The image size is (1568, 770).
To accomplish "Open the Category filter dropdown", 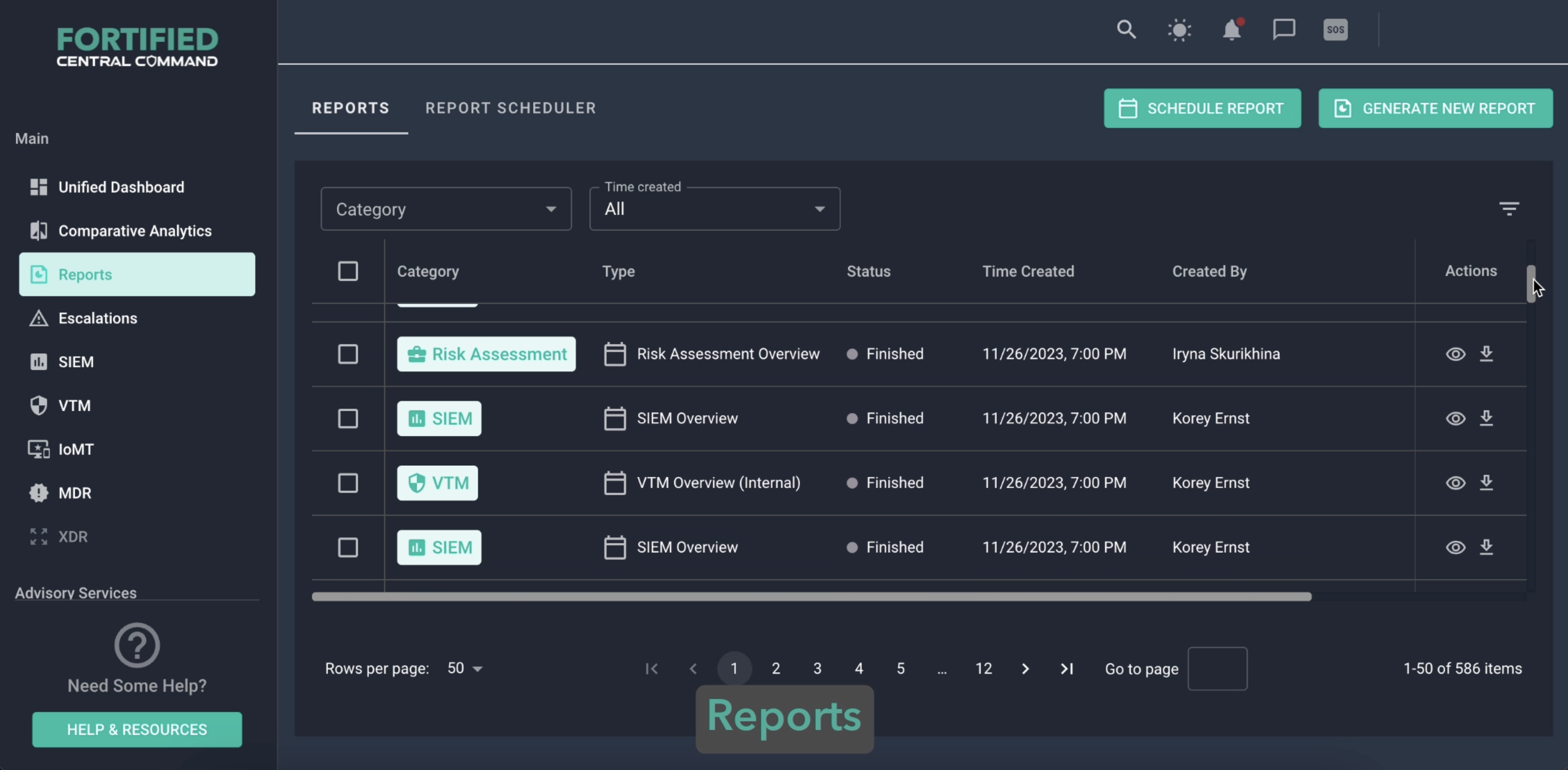I will (x=446, y=209).
